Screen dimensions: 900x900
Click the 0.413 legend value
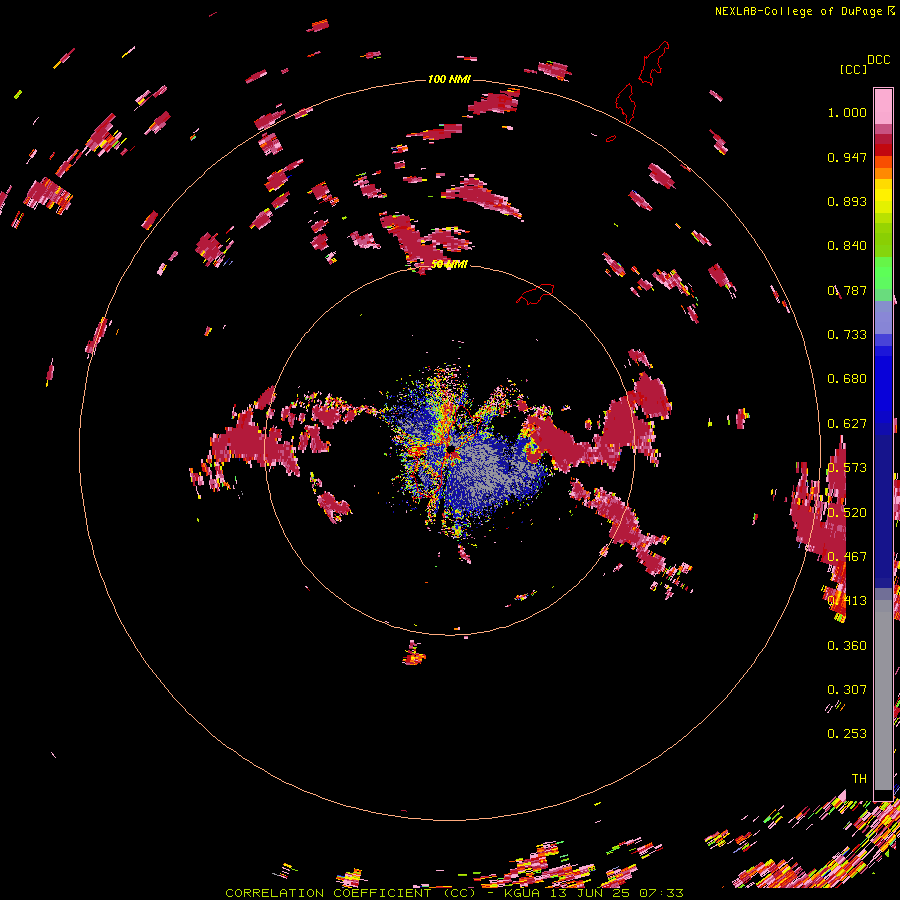pos(847,601)
